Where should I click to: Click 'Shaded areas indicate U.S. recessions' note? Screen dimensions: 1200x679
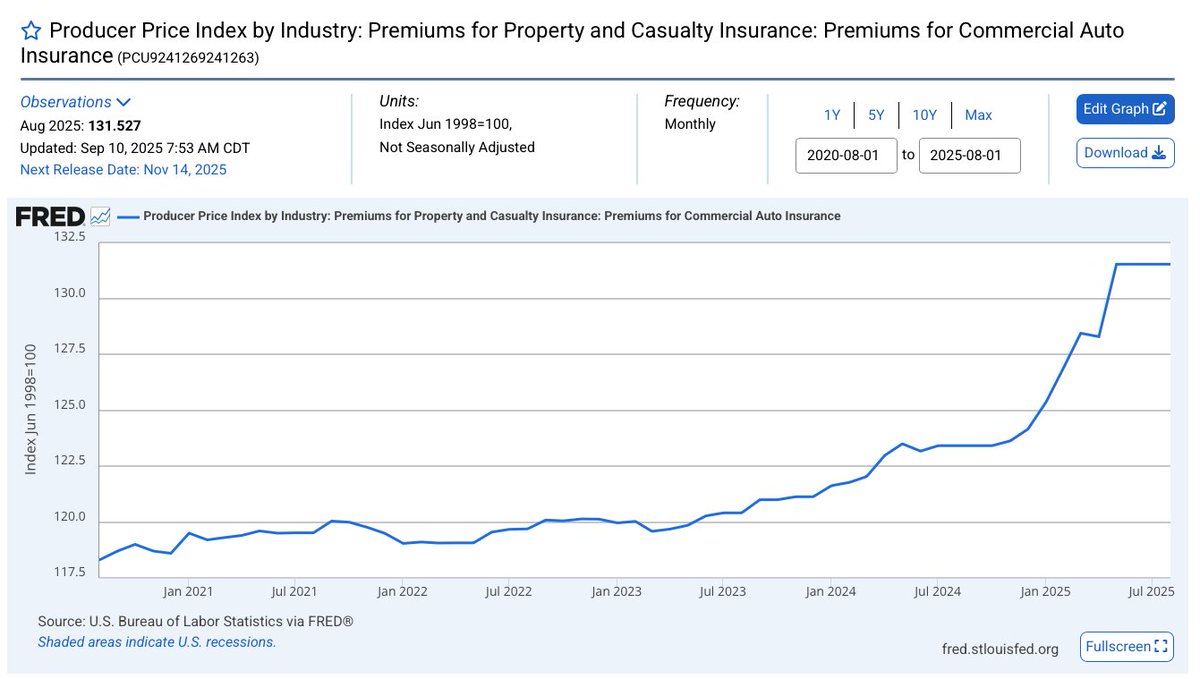pyautogui.click(x=157, y=642)
